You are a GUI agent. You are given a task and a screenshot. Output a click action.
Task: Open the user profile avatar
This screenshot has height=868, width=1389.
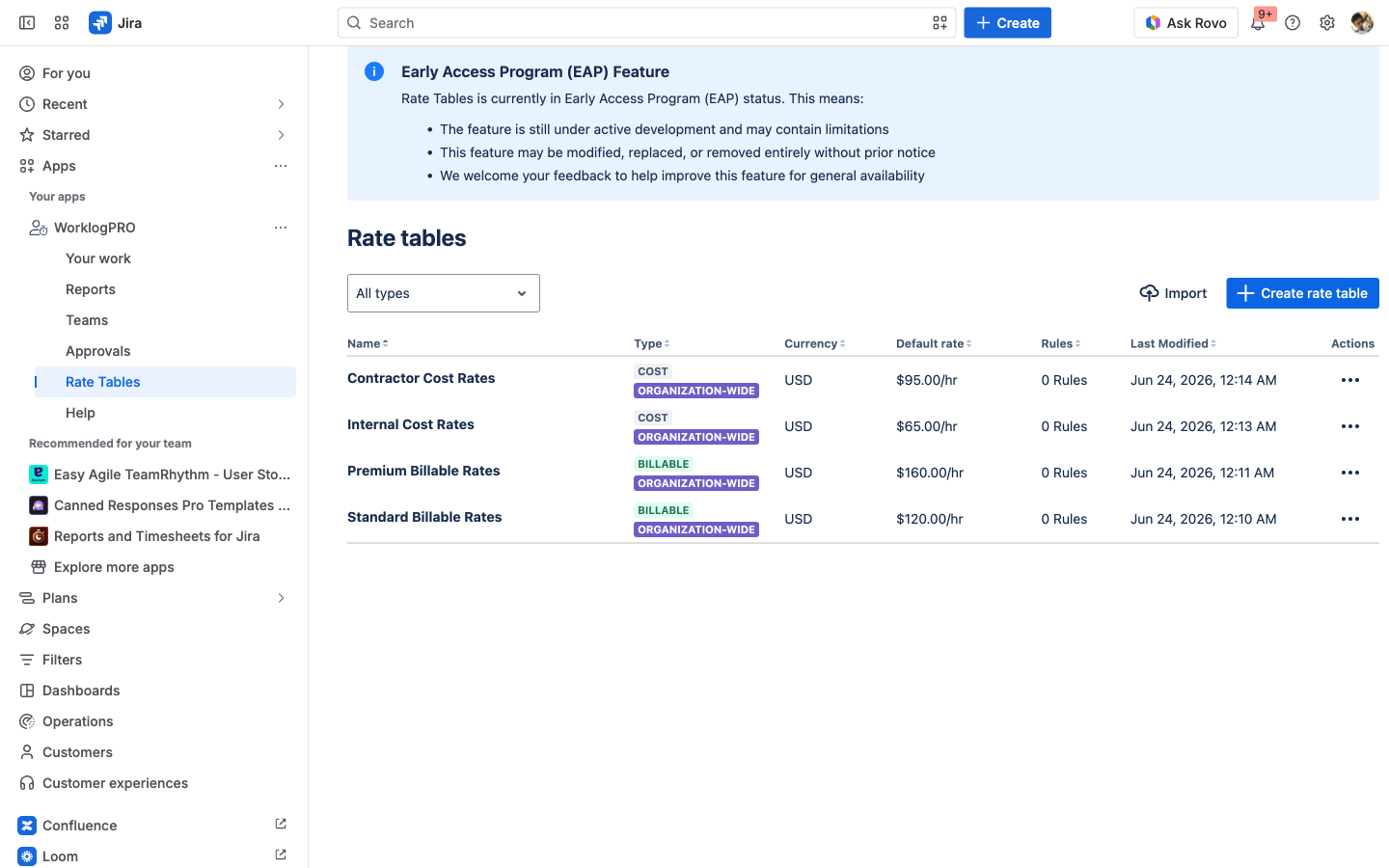click(x=1362, y=23)
